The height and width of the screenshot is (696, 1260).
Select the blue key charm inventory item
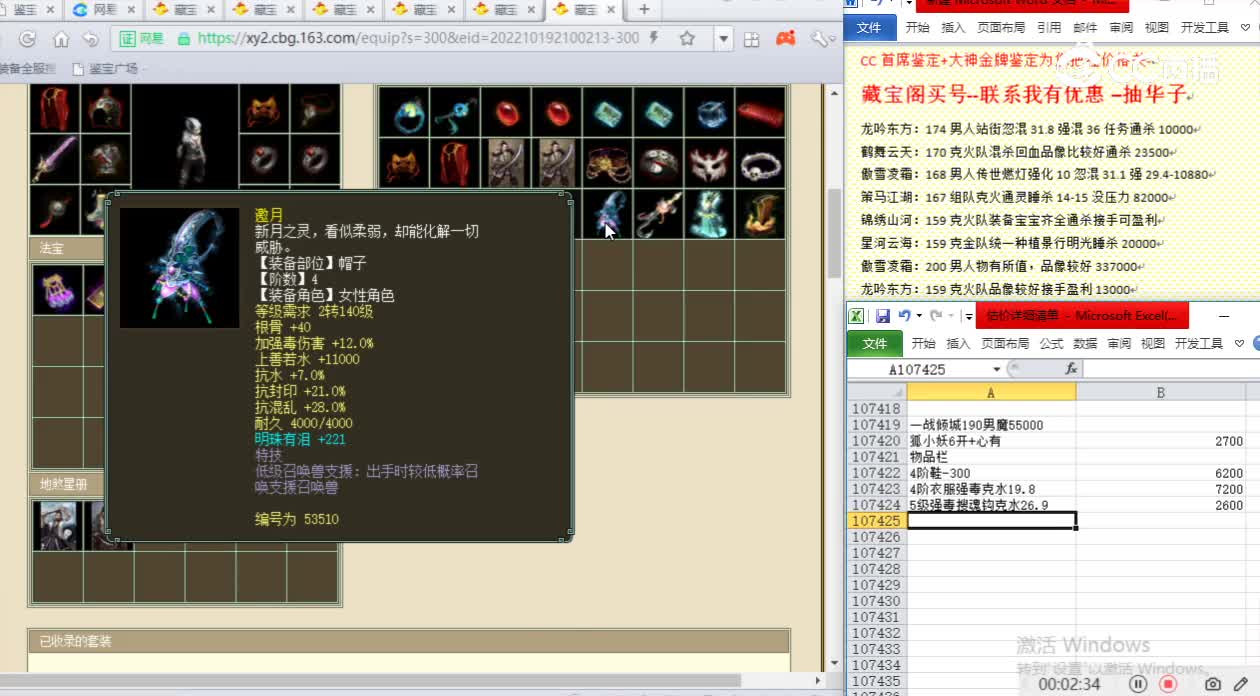point(455,113)
